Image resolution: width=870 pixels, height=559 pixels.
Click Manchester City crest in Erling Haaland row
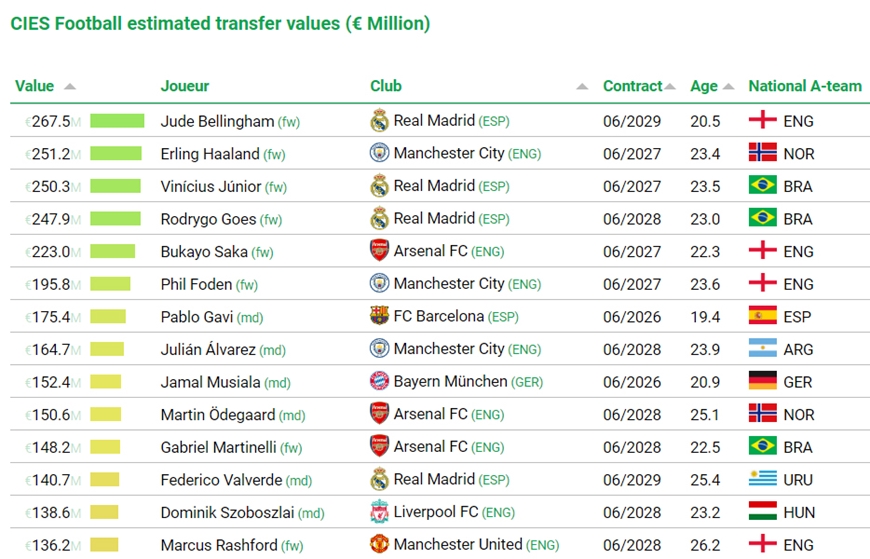pos(380,153)
